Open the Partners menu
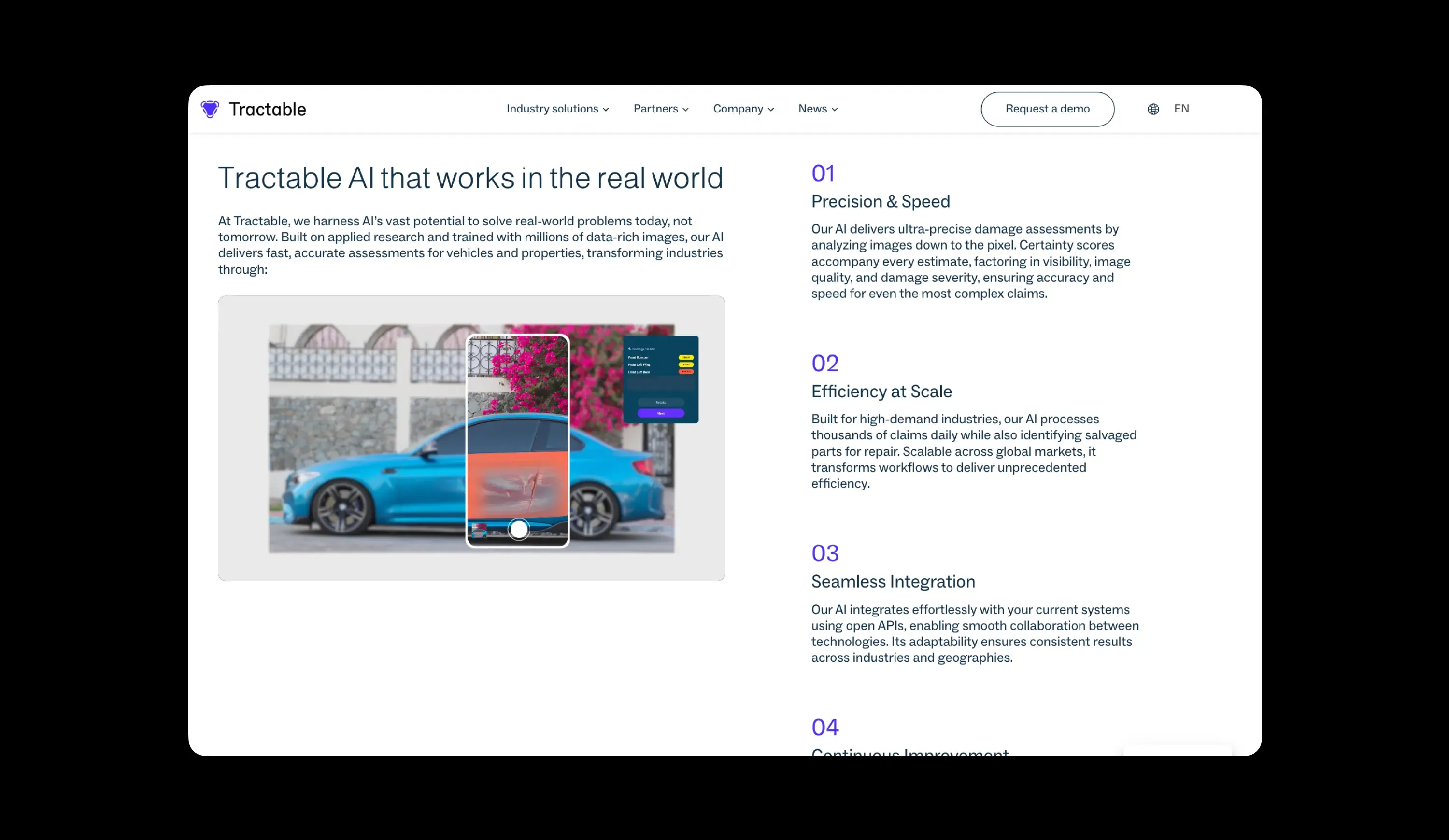This screenshot has height=840, width=1449. click(x=661, y=109)
